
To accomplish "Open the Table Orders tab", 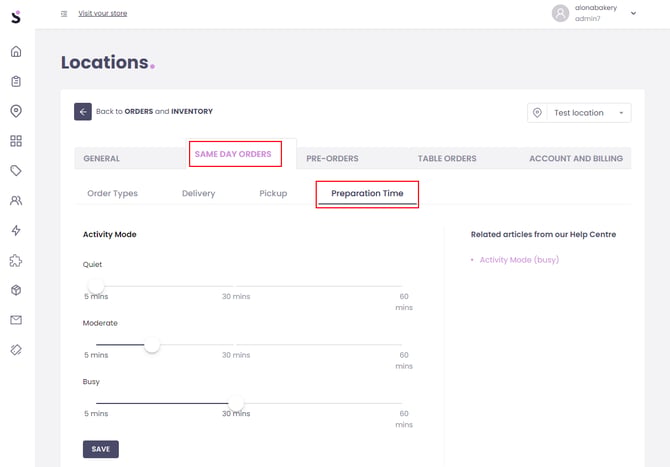I will point(447,159).
